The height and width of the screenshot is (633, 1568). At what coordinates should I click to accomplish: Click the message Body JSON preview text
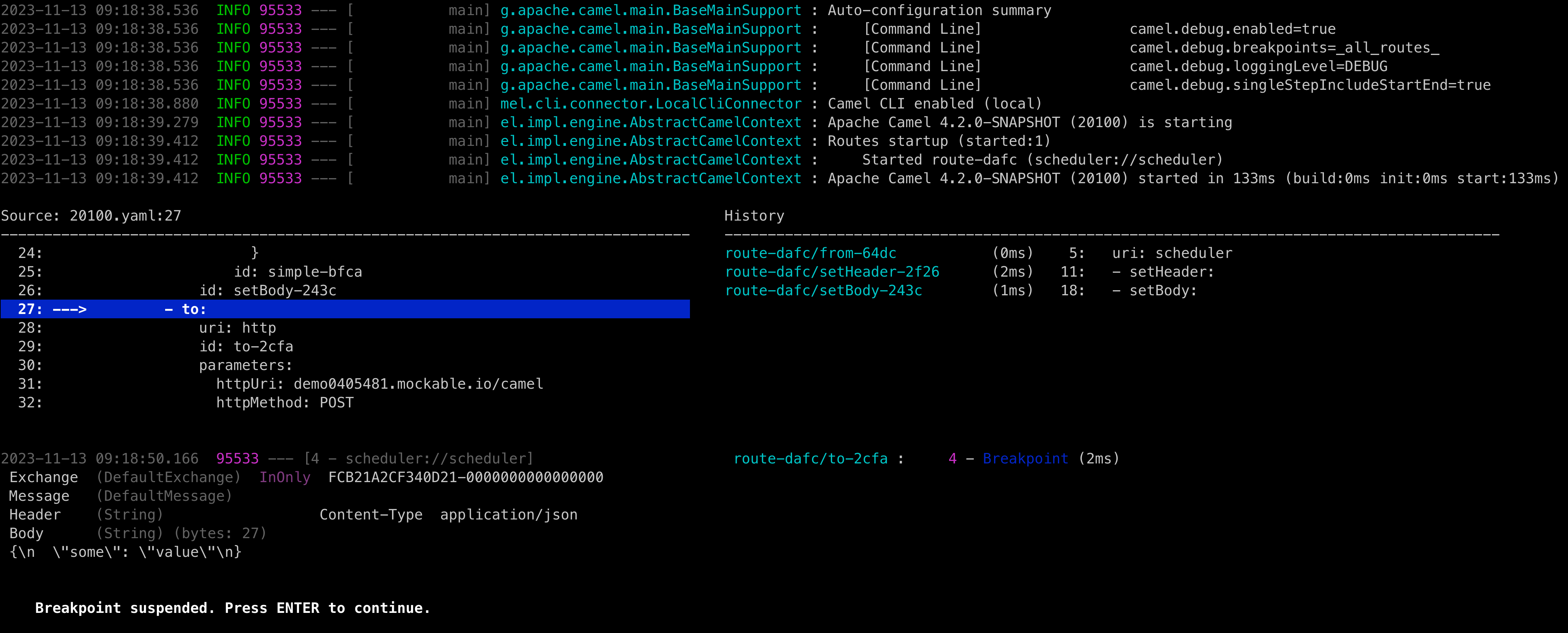pyautogui.click(x=122, y=552)
